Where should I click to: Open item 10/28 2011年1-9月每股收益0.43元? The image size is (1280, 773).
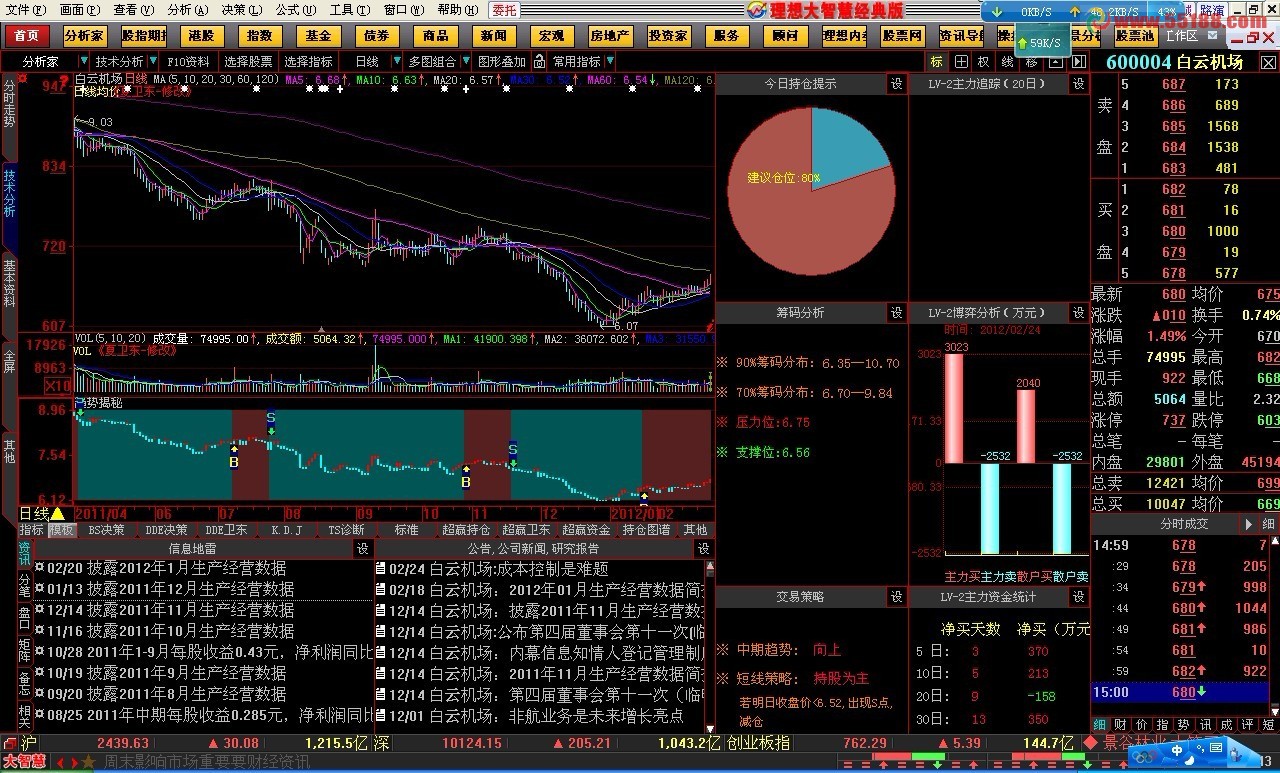coord(212,652)
